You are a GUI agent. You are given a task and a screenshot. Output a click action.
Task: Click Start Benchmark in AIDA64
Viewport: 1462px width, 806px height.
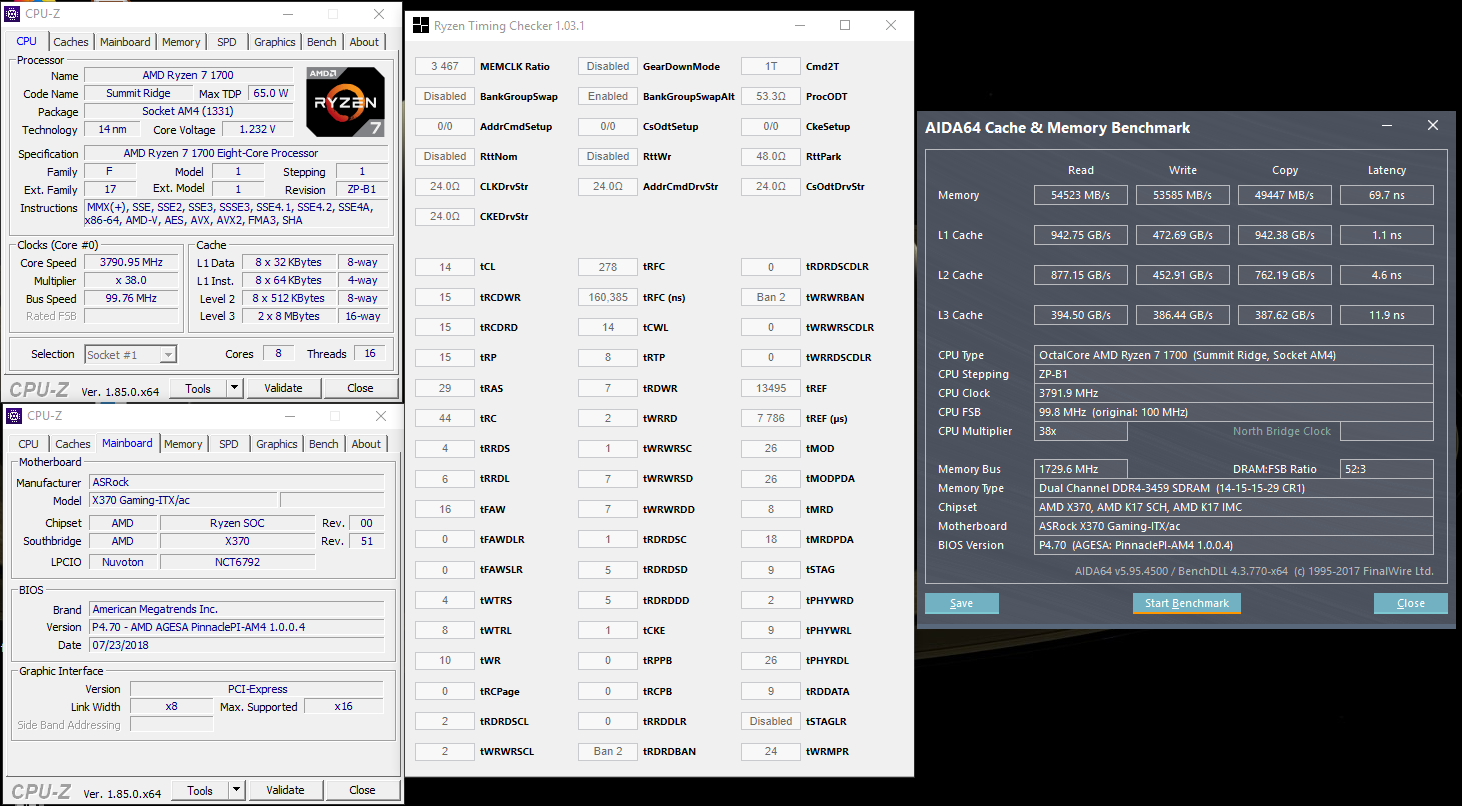[1187, 603]
